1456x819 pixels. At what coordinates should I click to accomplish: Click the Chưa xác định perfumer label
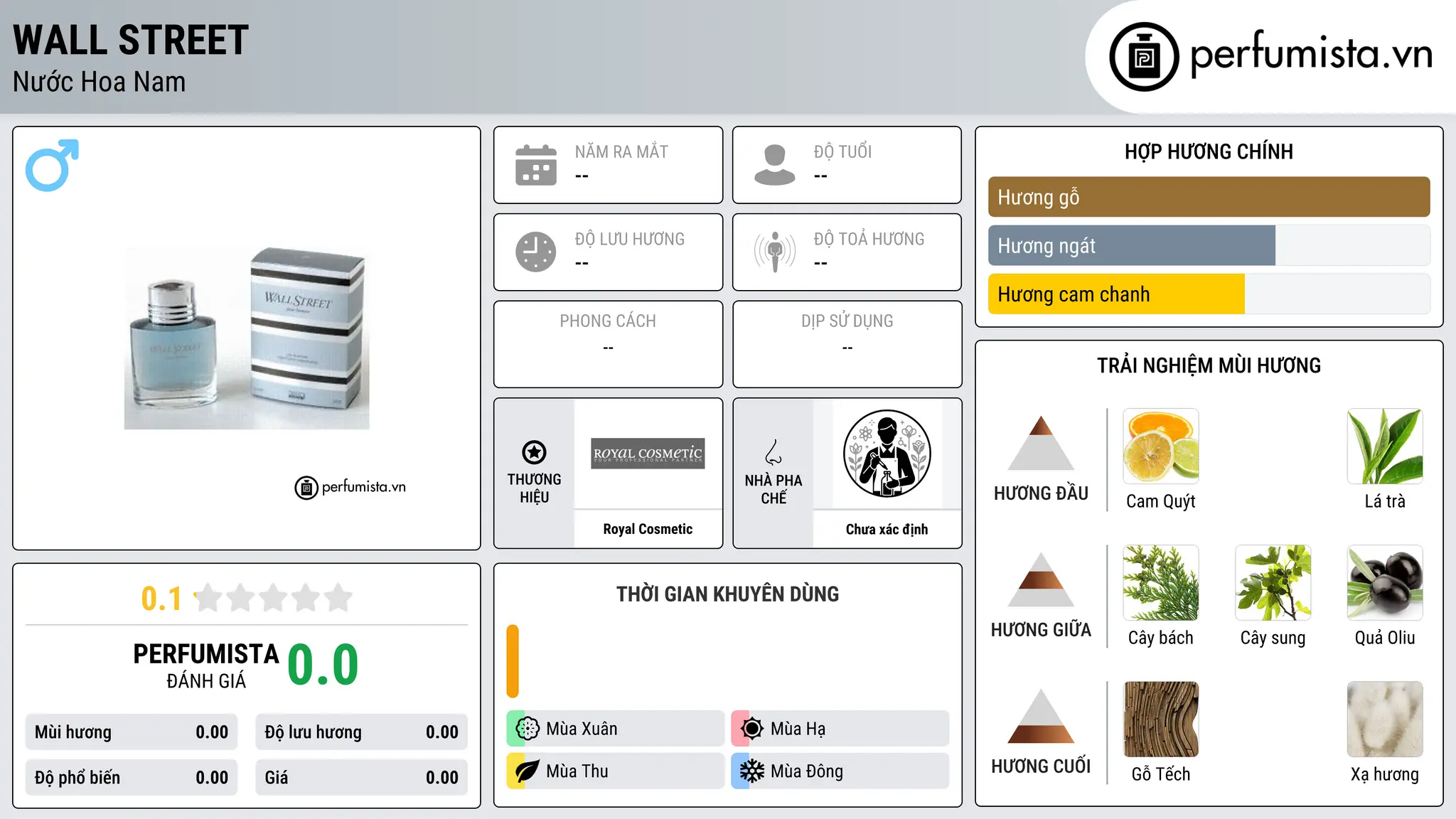tap(887, 529)
